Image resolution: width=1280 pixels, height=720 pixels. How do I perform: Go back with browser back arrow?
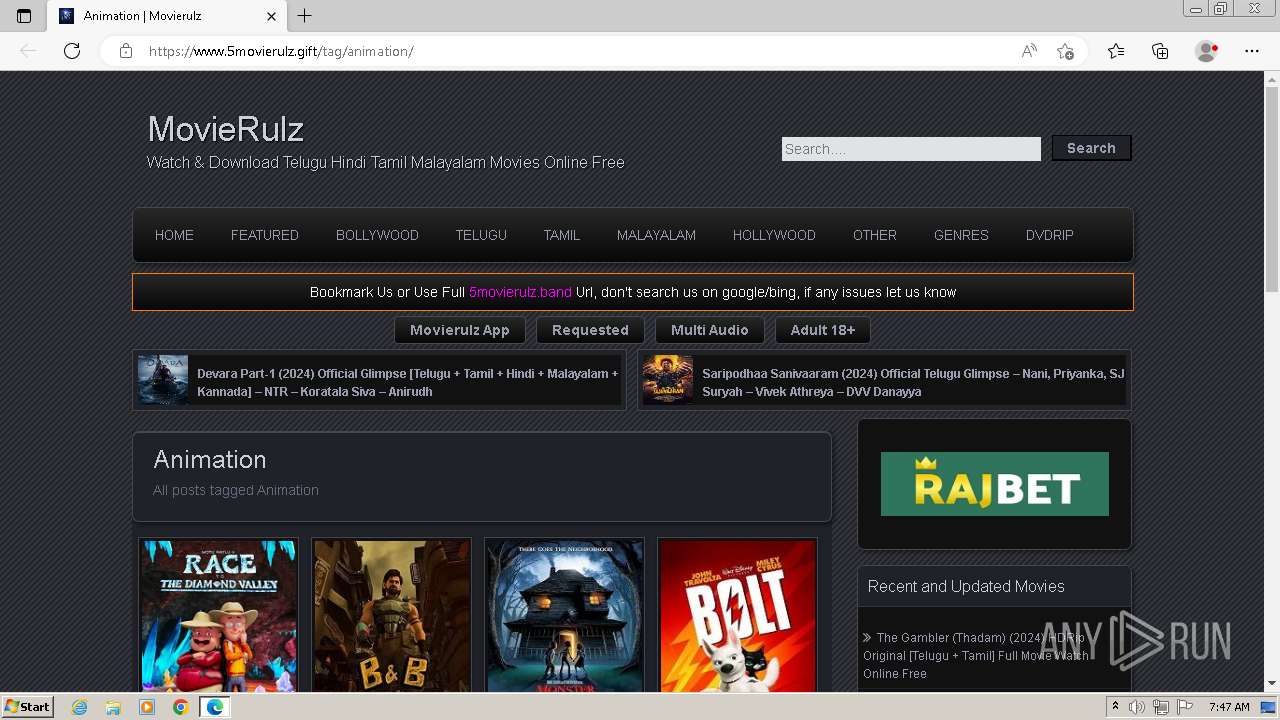point(28,51)
